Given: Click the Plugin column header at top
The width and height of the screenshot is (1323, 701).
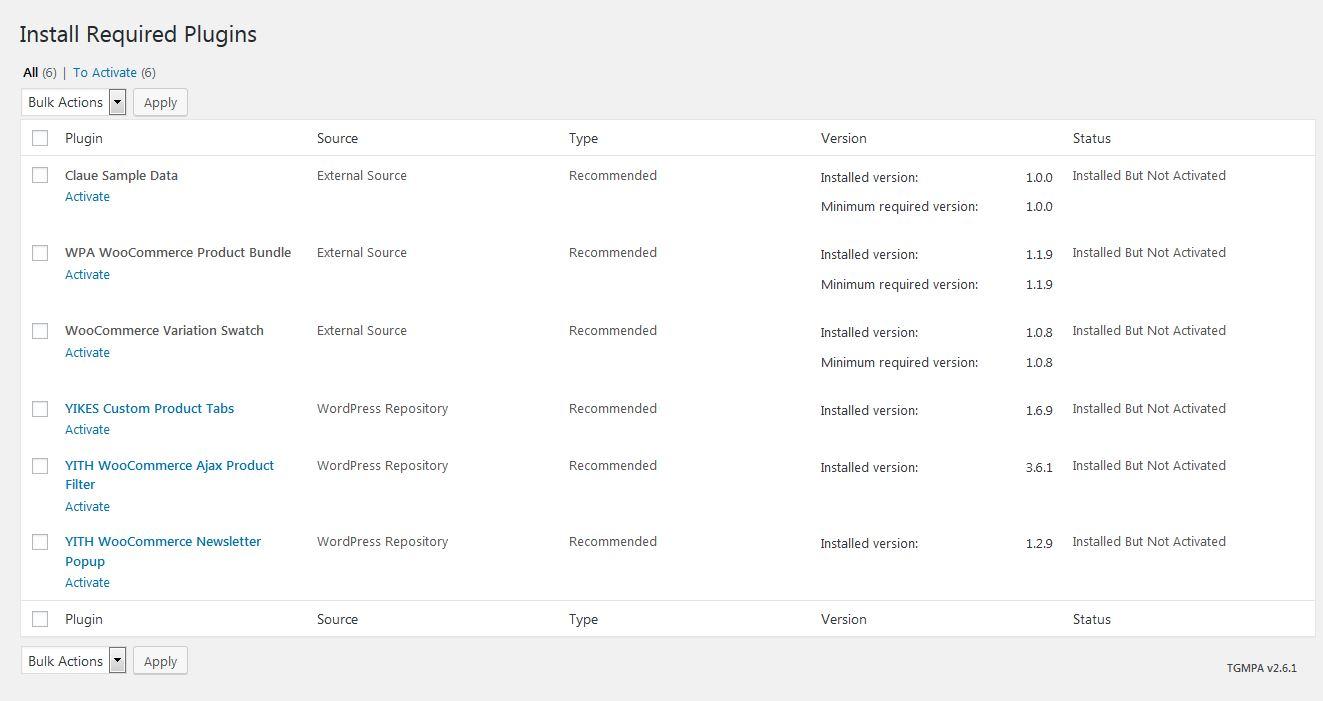Looking at the screenshot, I should [84, 138].
